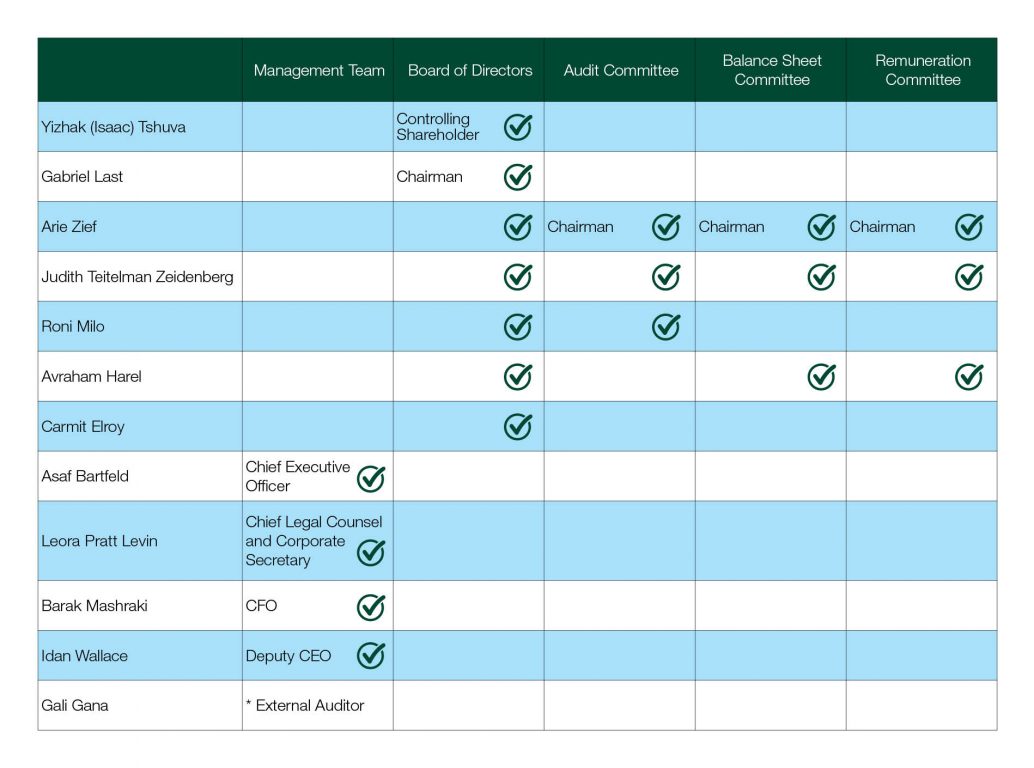Click Gabriel Last's Board of Directors checkmark
The image size is (1034, 768).
(518, 176)
